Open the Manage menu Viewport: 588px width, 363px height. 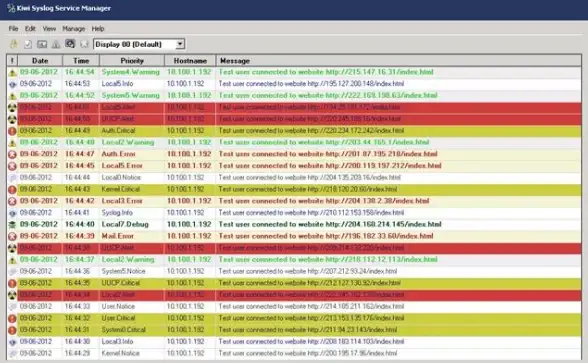74,28
